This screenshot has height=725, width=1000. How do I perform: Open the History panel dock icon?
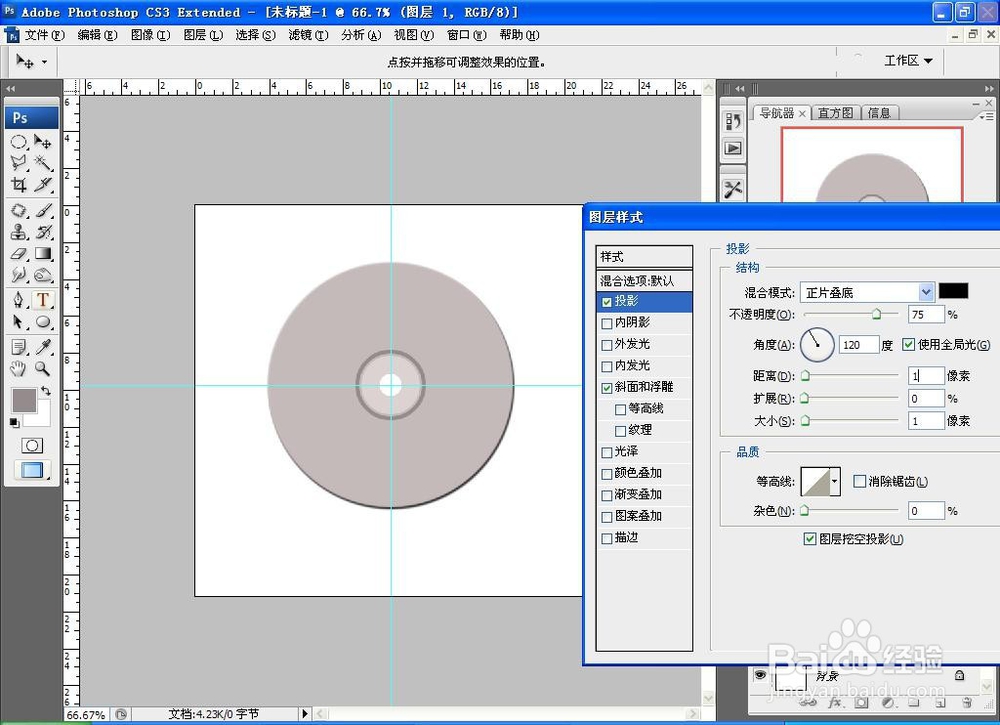733,121
